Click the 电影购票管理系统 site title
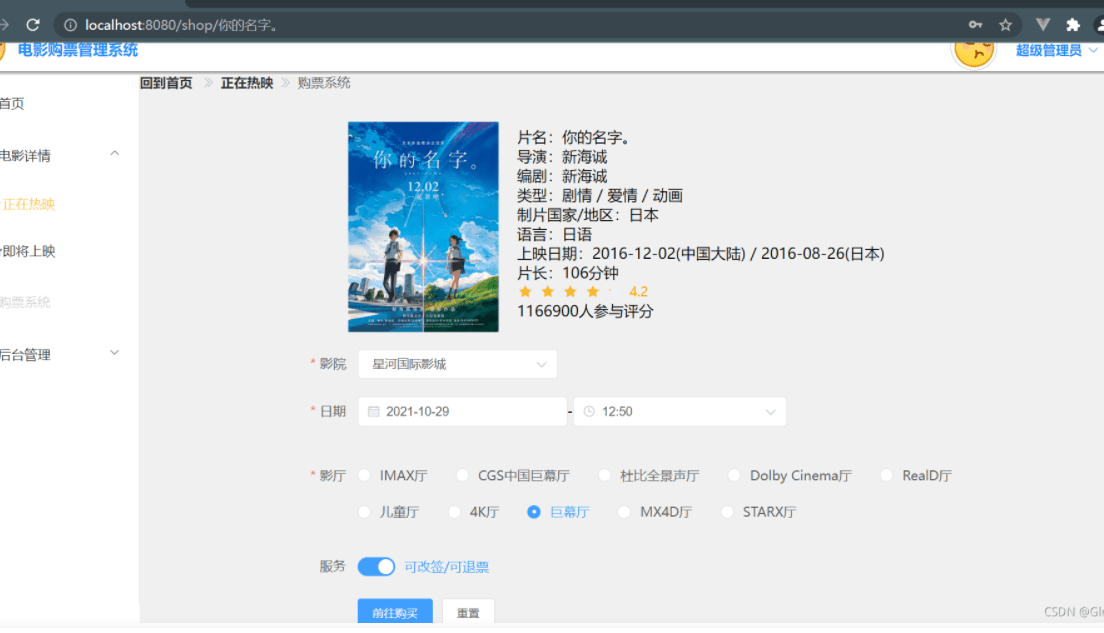 click(77, 50)
